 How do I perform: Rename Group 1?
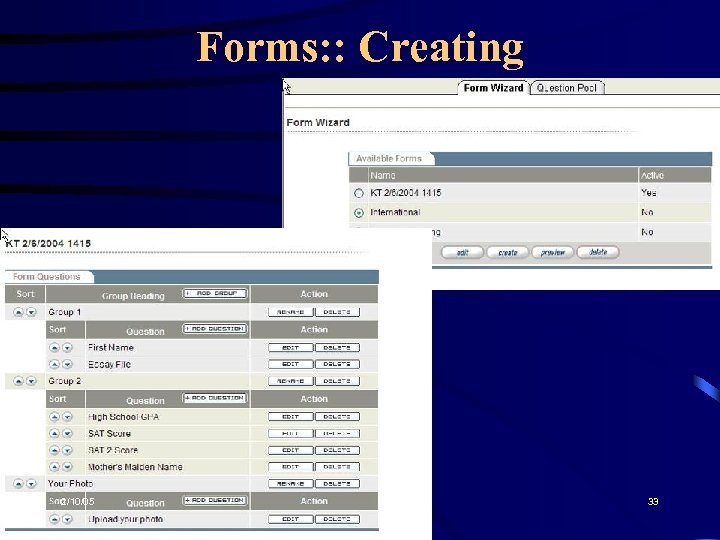pos(291,312)
